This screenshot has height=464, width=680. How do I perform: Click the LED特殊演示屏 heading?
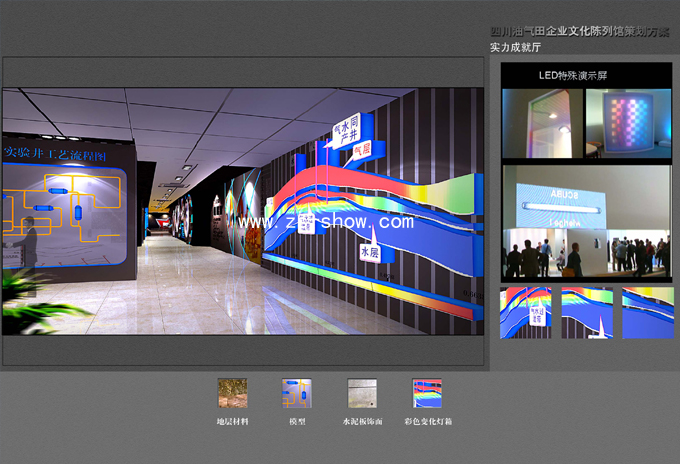[573, 75]
